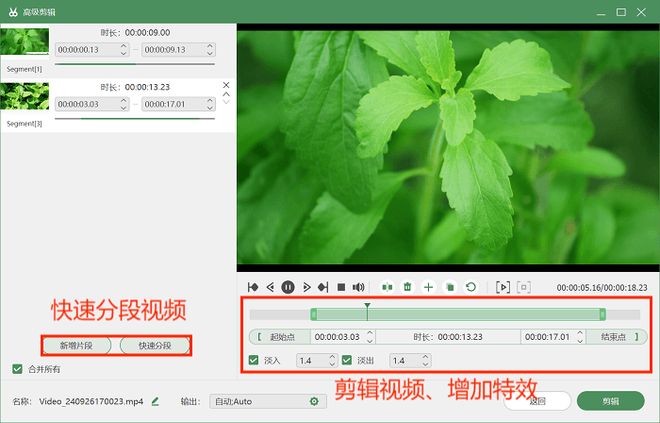Screen dimensions: 660x423
Task: Click the 快速分段 button
Action: pos(155,346)
